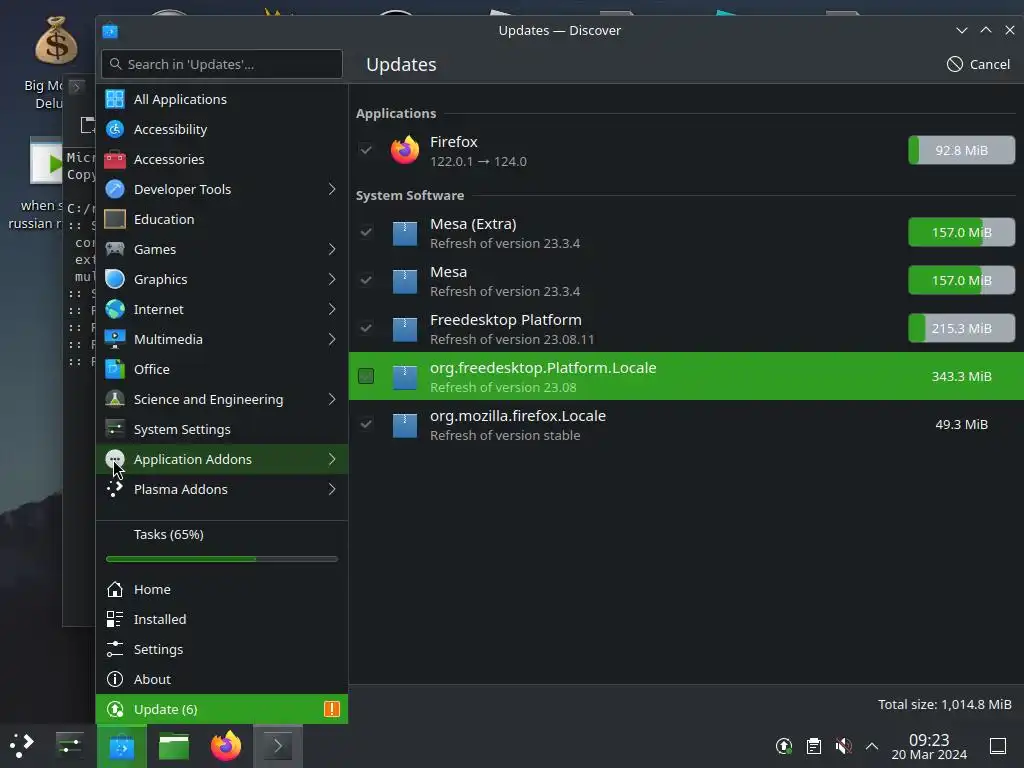1024x768 pixels.
Task: Cancel the running updates
Action: point(978,64)
